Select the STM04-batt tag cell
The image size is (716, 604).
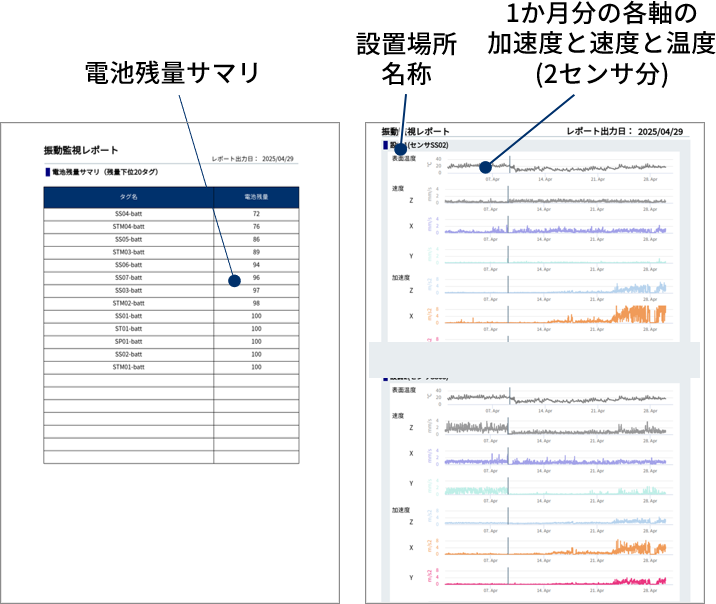pos(128,226)
